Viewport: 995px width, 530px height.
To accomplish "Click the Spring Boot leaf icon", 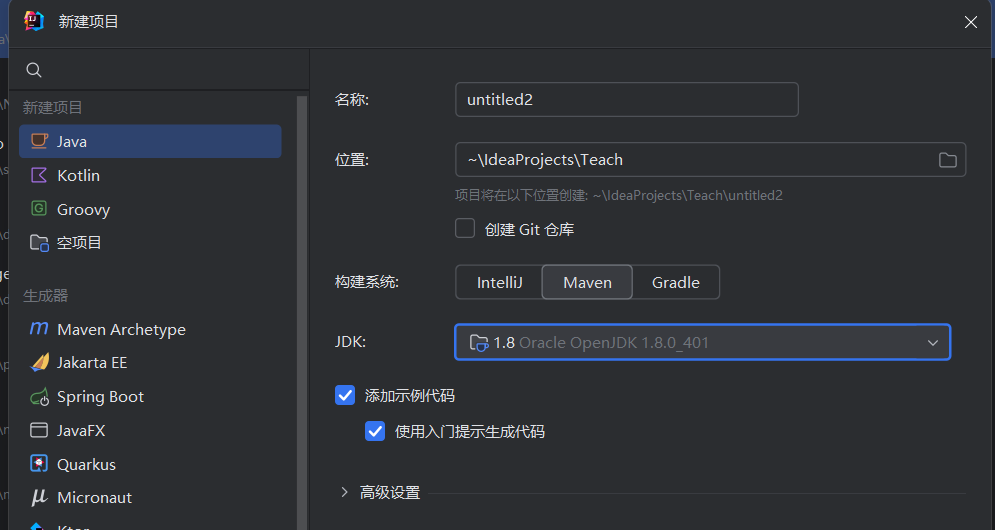I will pyautogui.click(x=39, y=397).
